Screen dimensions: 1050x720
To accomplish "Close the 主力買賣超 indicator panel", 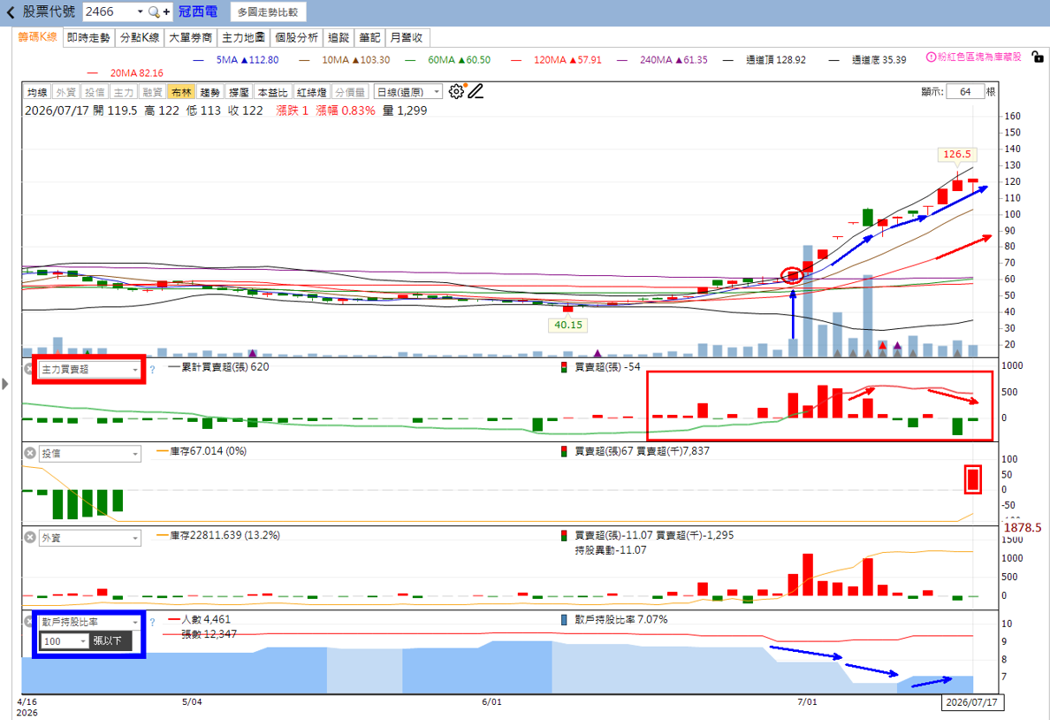I will point(29,369).
